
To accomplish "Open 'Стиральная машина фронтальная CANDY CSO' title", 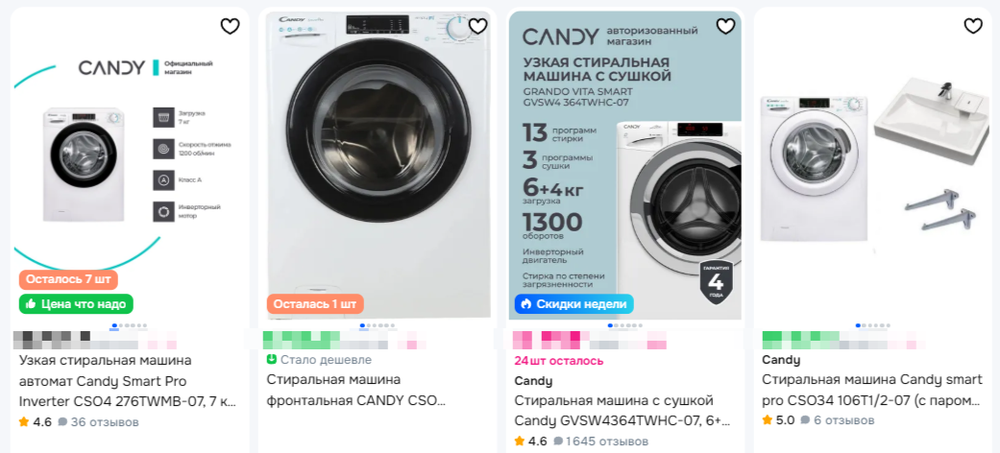I will click(354, 390).
